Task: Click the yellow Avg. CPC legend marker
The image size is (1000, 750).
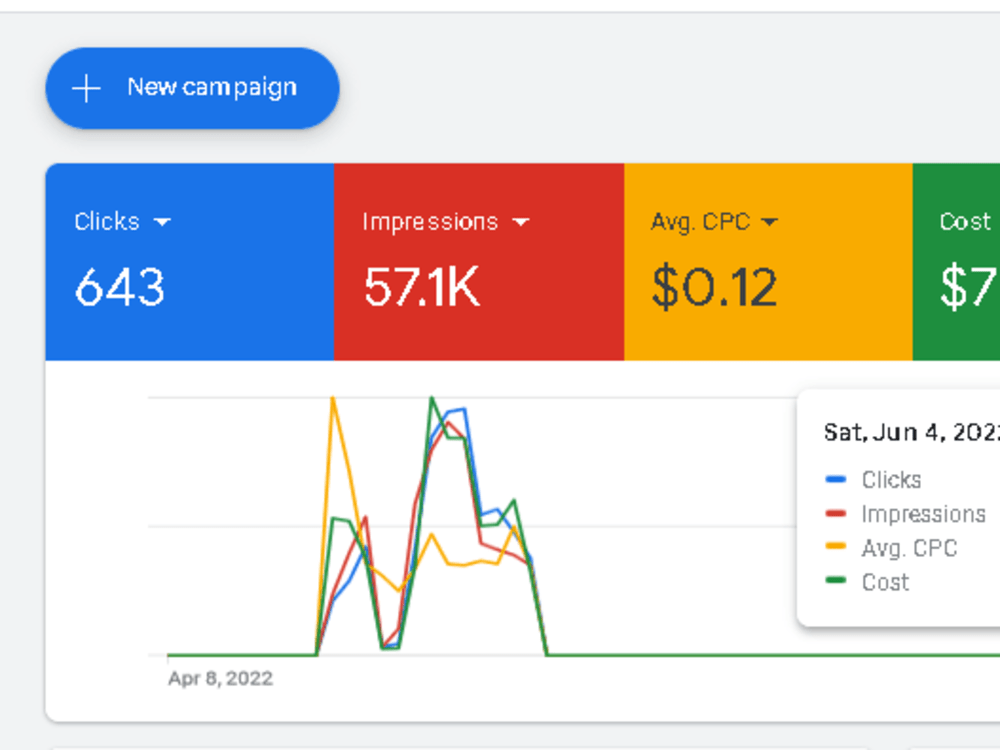Action: coord(835,547)
